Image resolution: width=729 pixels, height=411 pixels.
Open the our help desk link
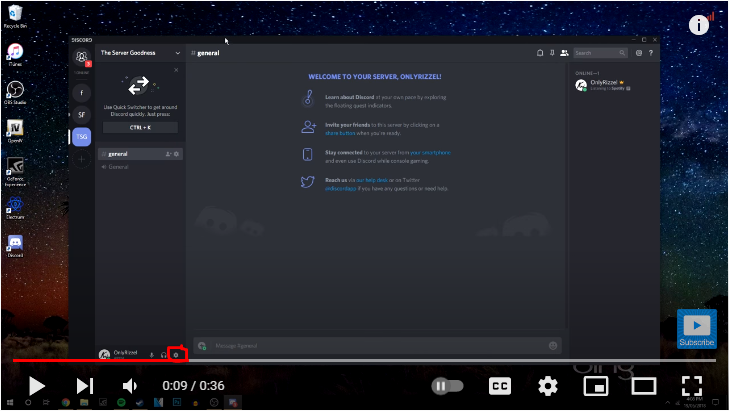tap(371, 180)
